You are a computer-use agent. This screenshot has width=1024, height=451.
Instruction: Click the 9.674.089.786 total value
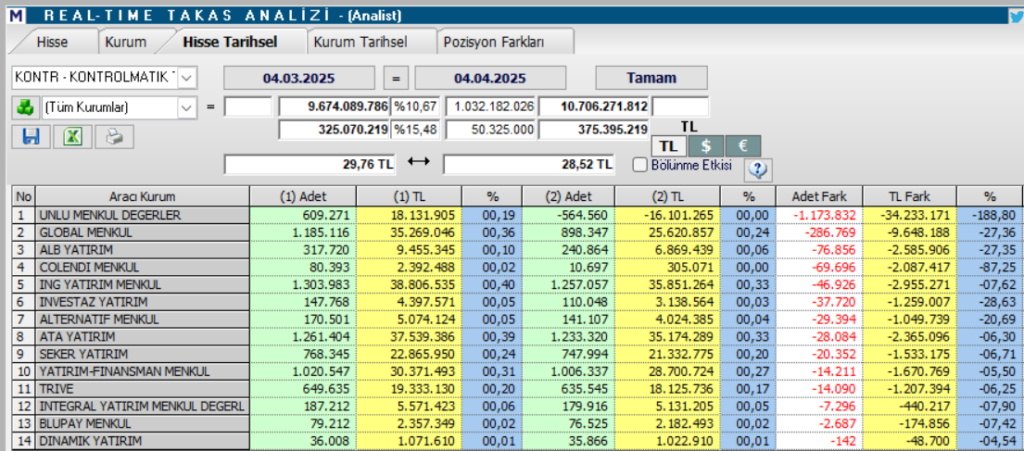[334, 106]
